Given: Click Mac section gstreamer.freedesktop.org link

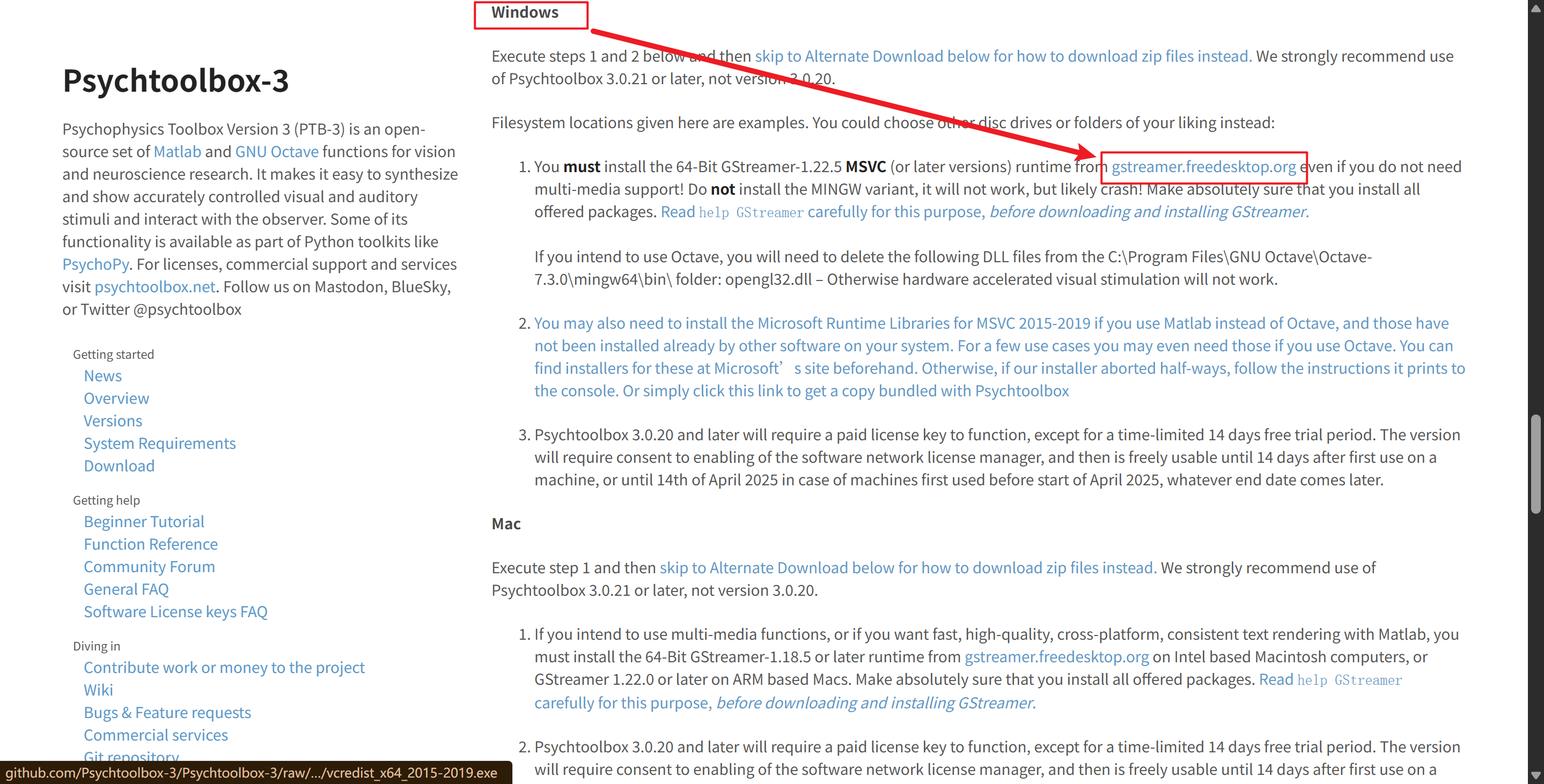Looking at the screenshot, I should pyautogui.click(x=1056, y=657).
